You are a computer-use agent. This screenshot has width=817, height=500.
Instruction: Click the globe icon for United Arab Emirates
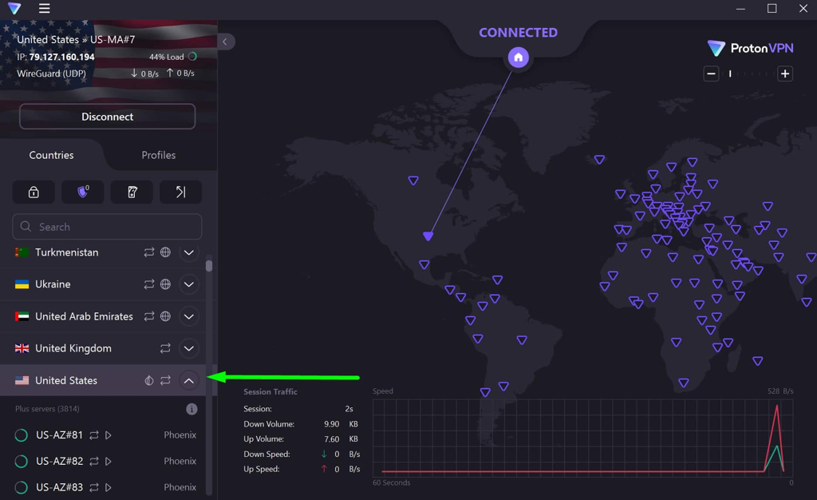point(166,317)
